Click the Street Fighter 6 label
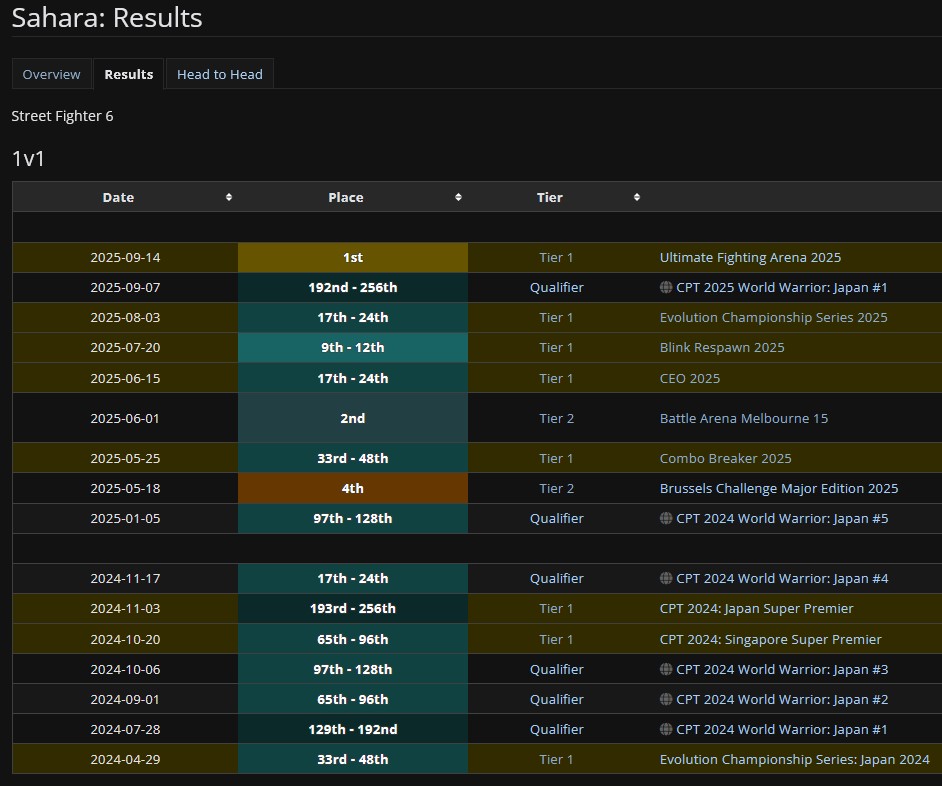This screenshot has height=786, width=942. (x=62, y=116)
